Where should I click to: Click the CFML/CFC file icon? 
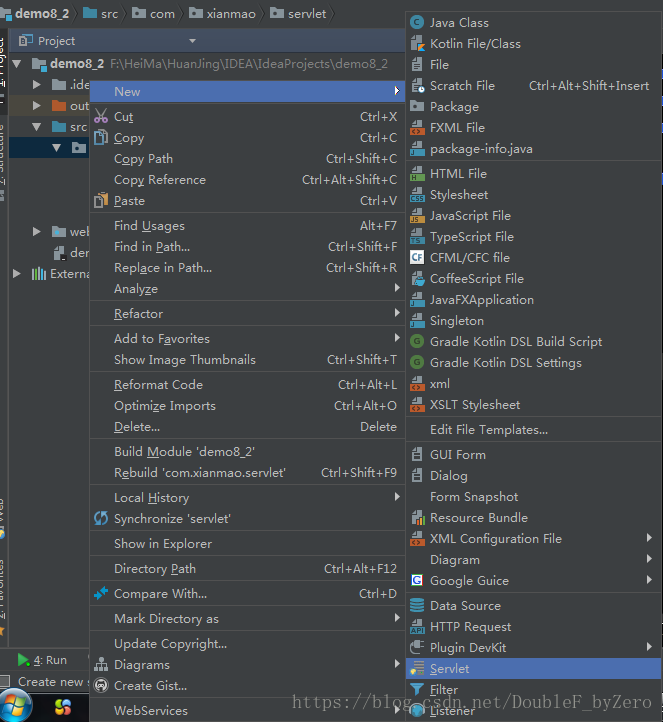click(417, 257)
